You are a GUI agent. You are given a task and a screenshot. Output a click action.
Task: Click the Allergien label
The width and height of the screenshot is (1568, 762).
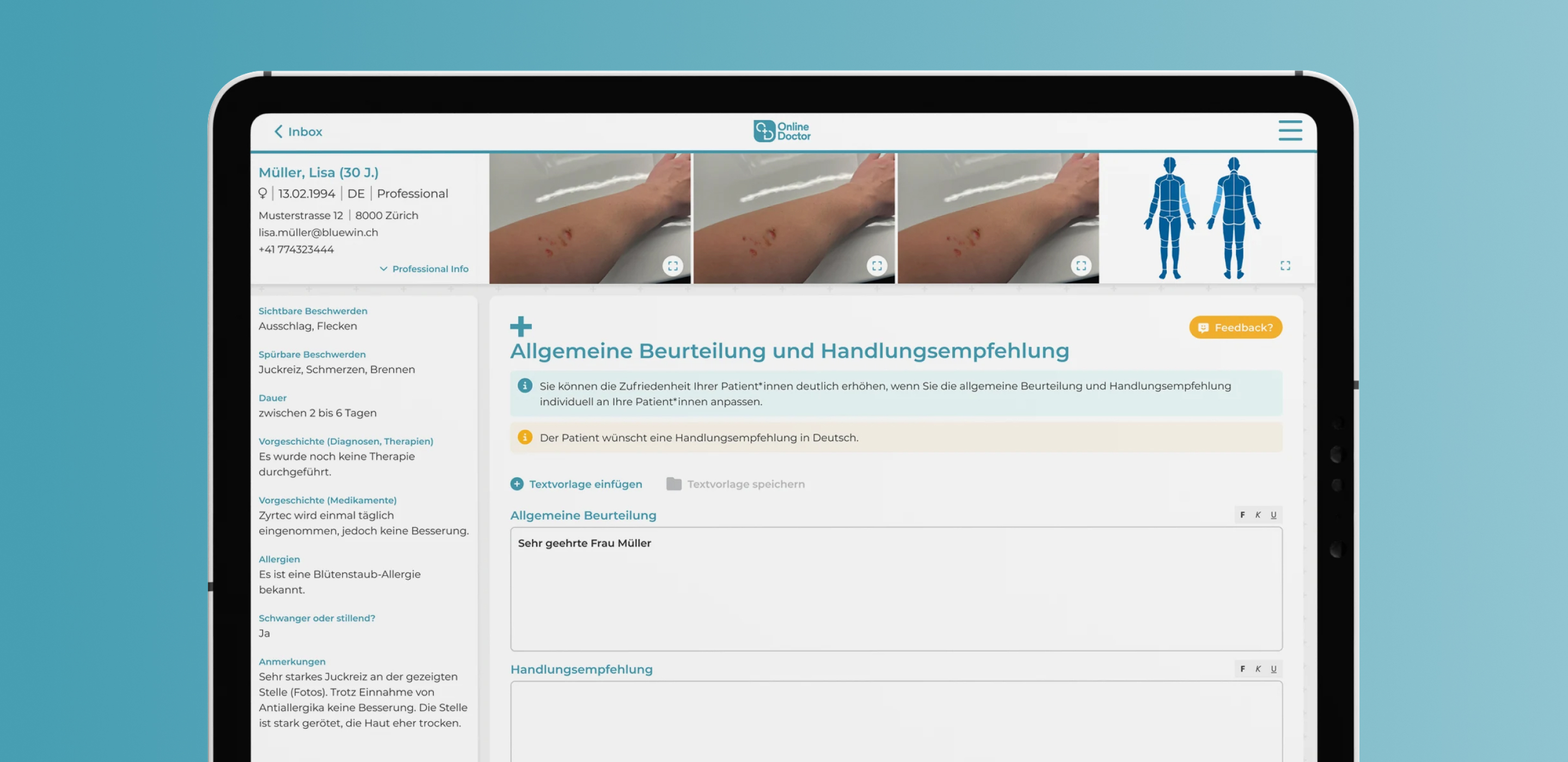click(x=279, y=560)
